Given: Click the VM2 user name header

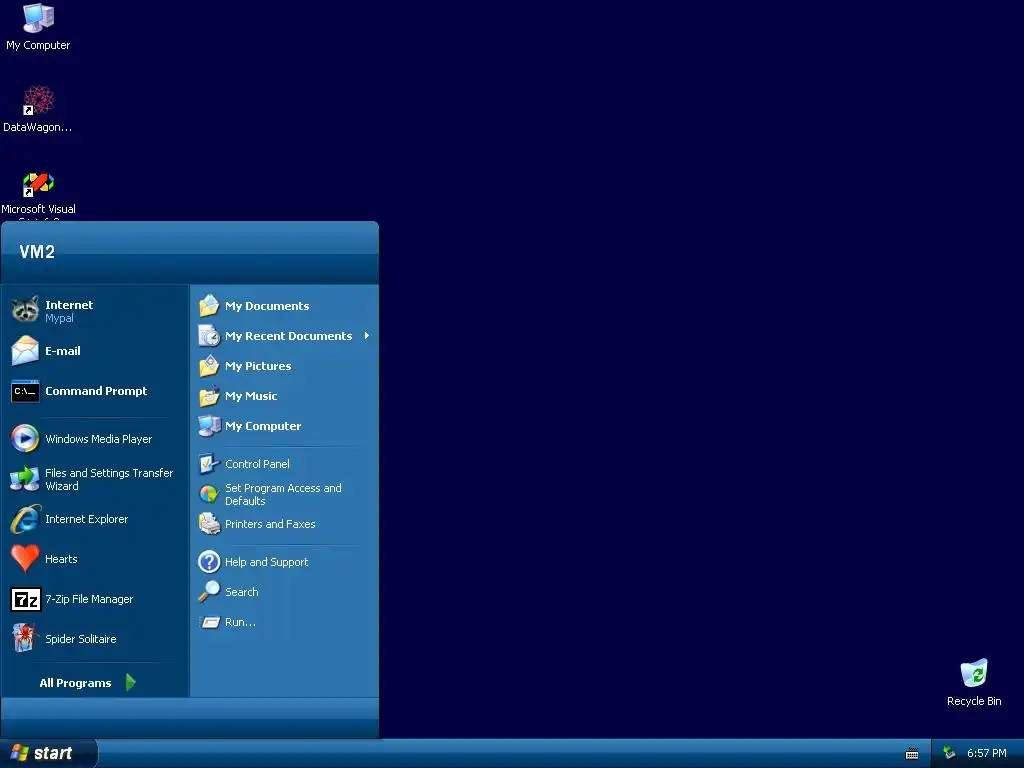Looking at the screenshot, I should (x=37, y=252).
